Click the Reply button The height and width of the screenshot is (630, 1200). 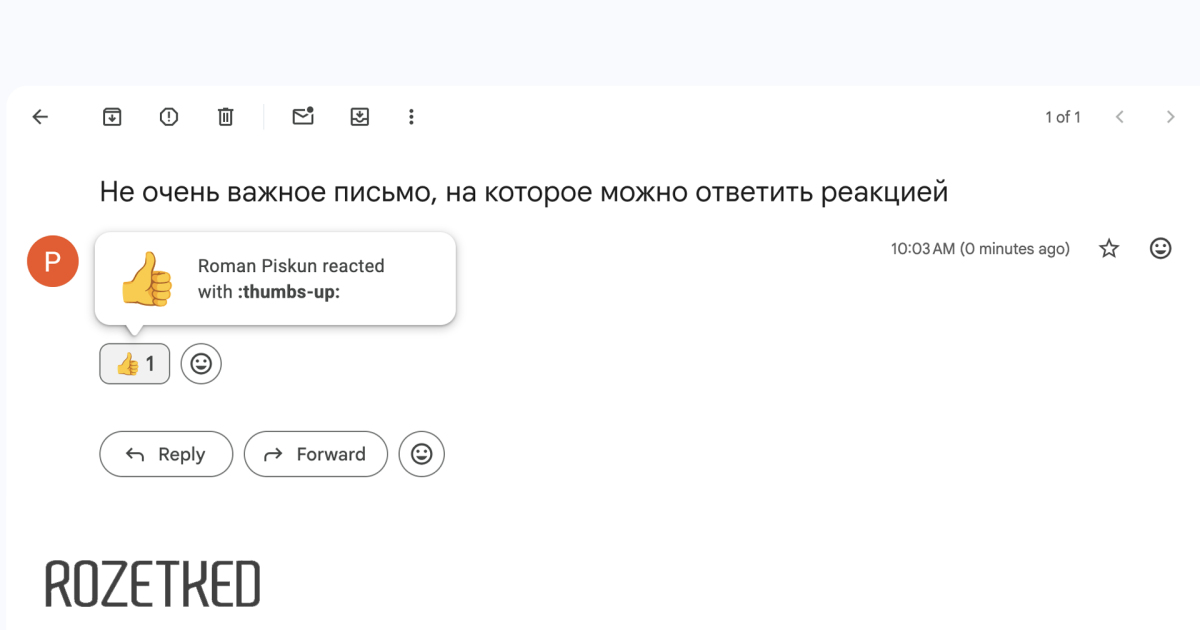(x=166, y=454)
